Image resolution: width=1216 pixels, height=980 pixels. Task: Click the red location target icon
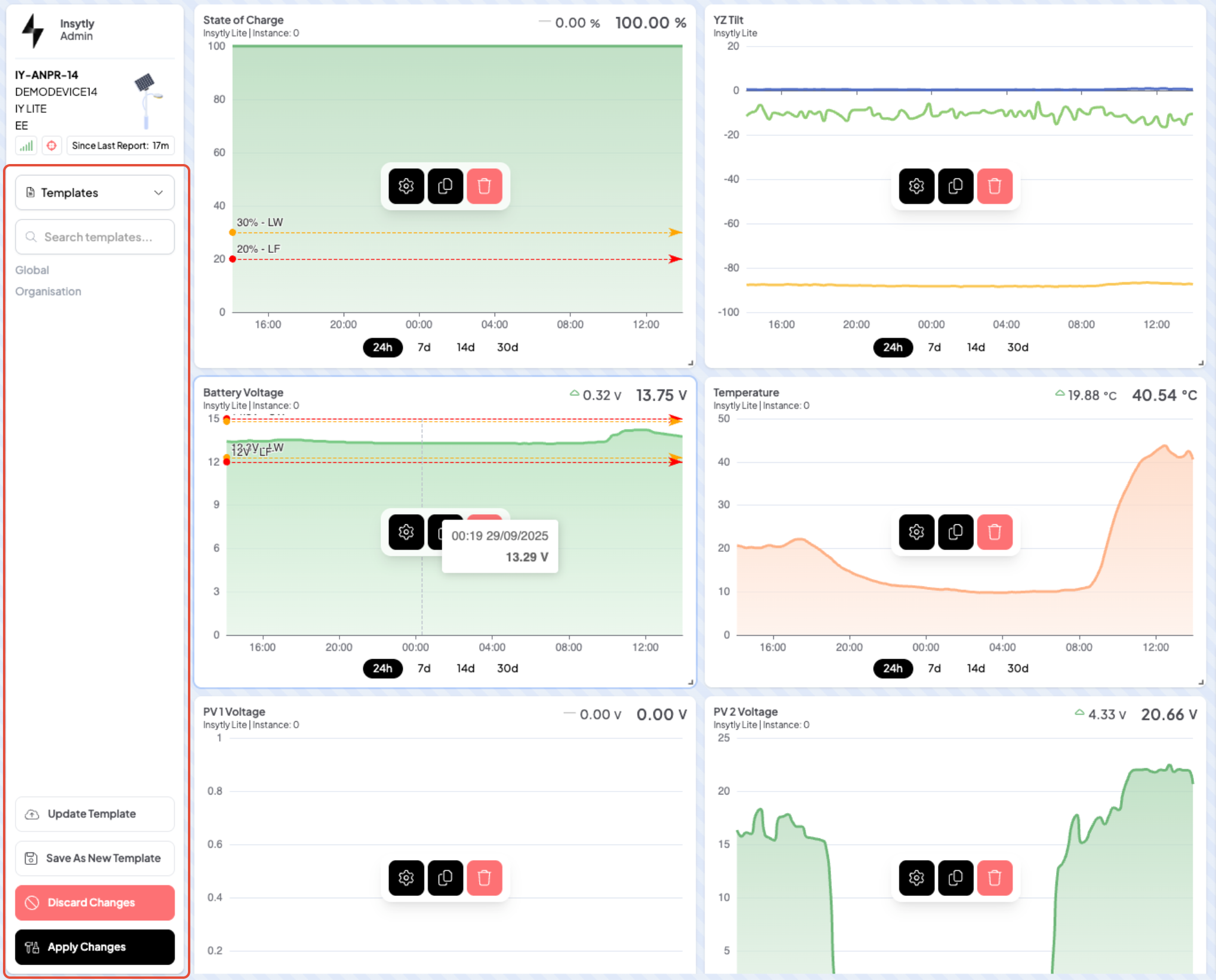[52, 146]
